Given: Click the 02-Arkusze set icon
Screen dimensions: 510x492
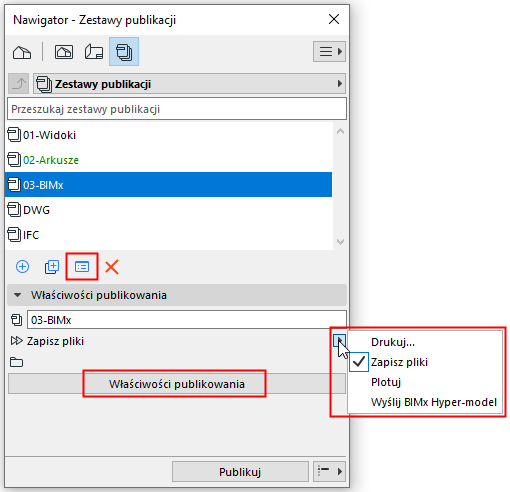Looking at the screenshot, I should tap(14, 160).
